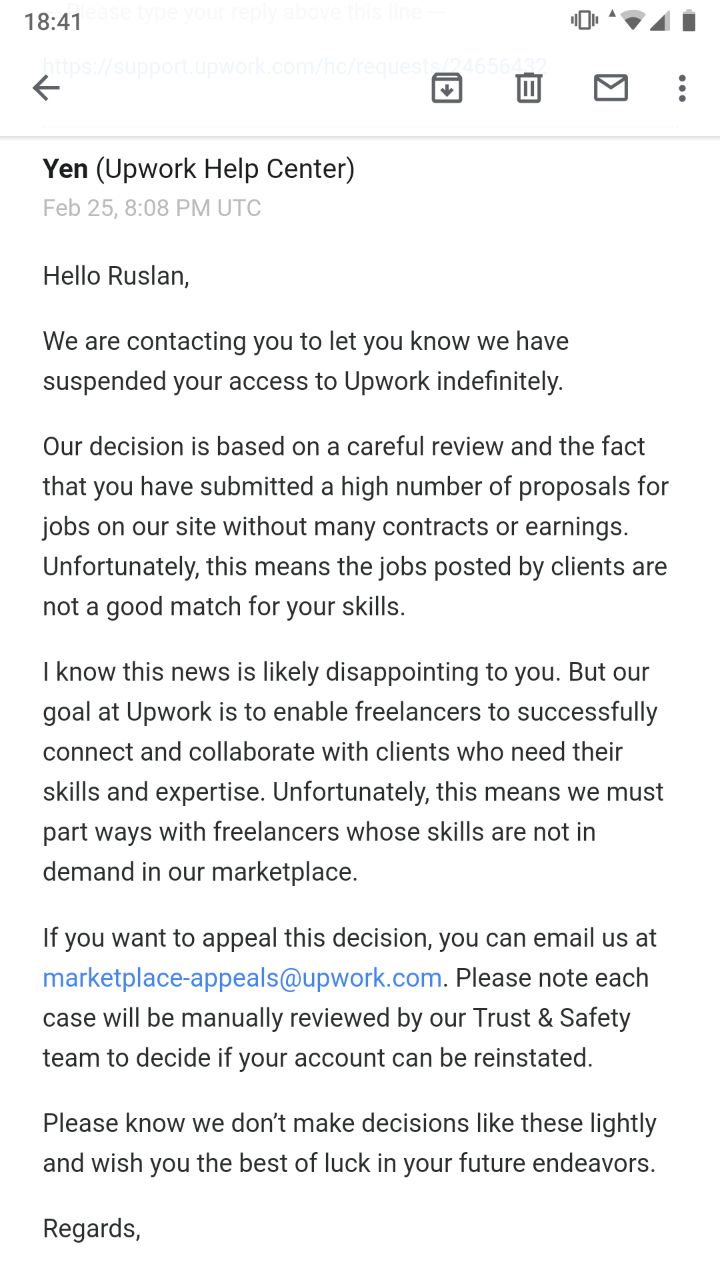Tap the 'best of luck' closing paragraph
Screen dimensions: 720x1280
pos(350,1143)
